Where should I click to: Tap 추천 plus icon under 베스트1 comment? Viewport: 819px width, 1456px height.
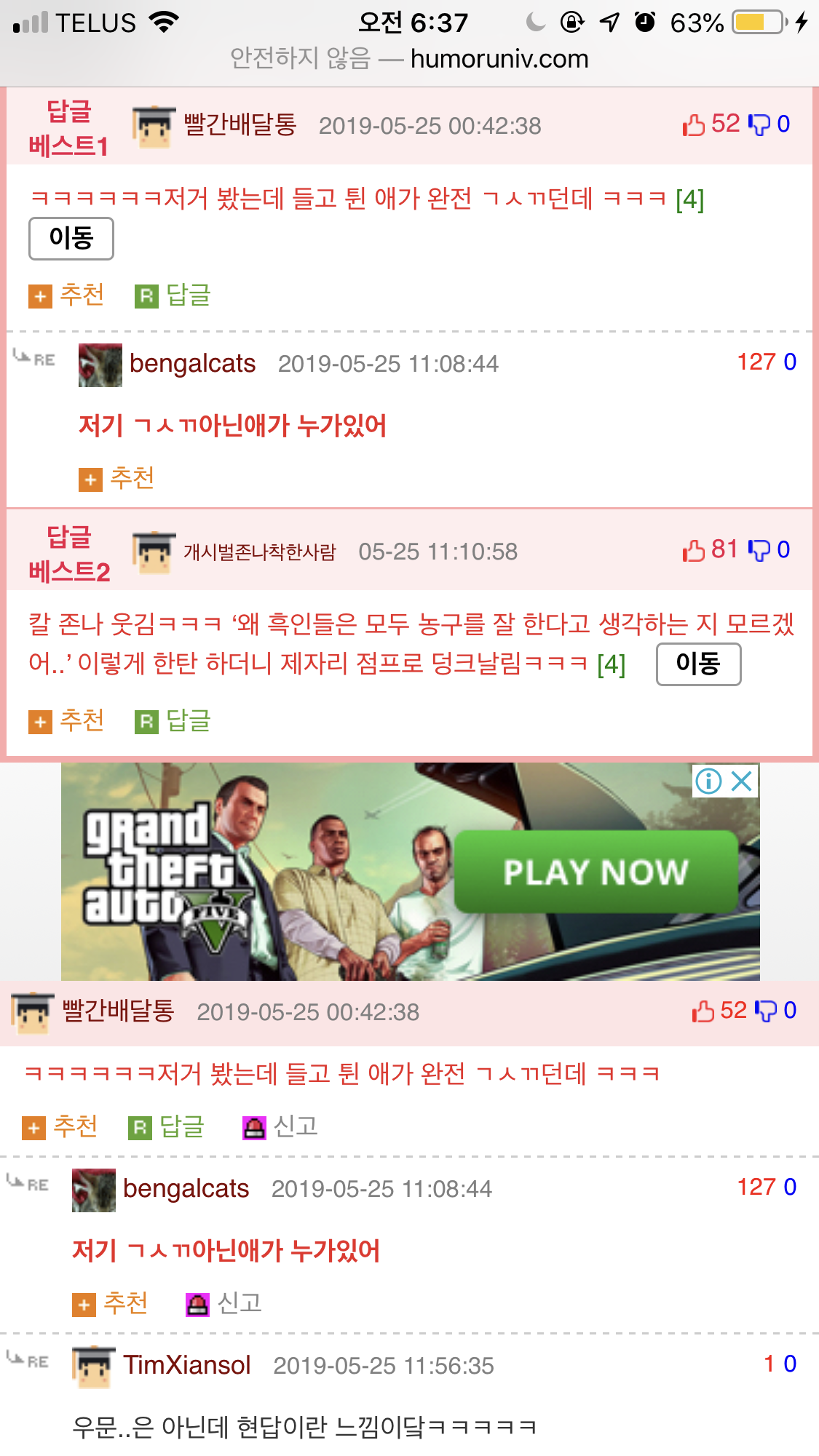[x=40, y=296]
